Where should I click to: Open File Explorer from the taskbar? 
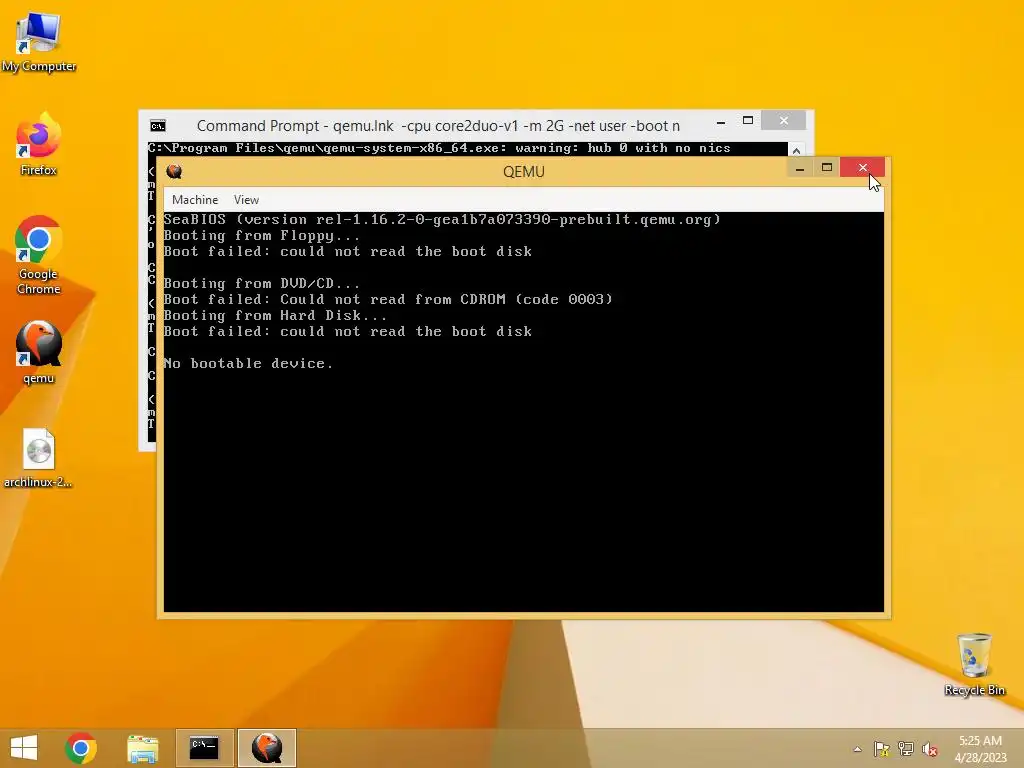pyautogui.click(x=142, y=748)
